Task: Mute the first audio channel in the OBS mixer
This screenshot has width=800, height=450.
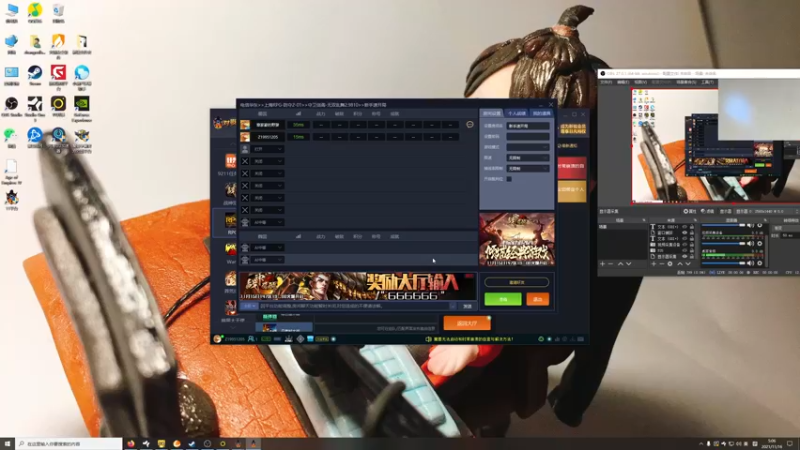Action: click(x=751, y=225)
